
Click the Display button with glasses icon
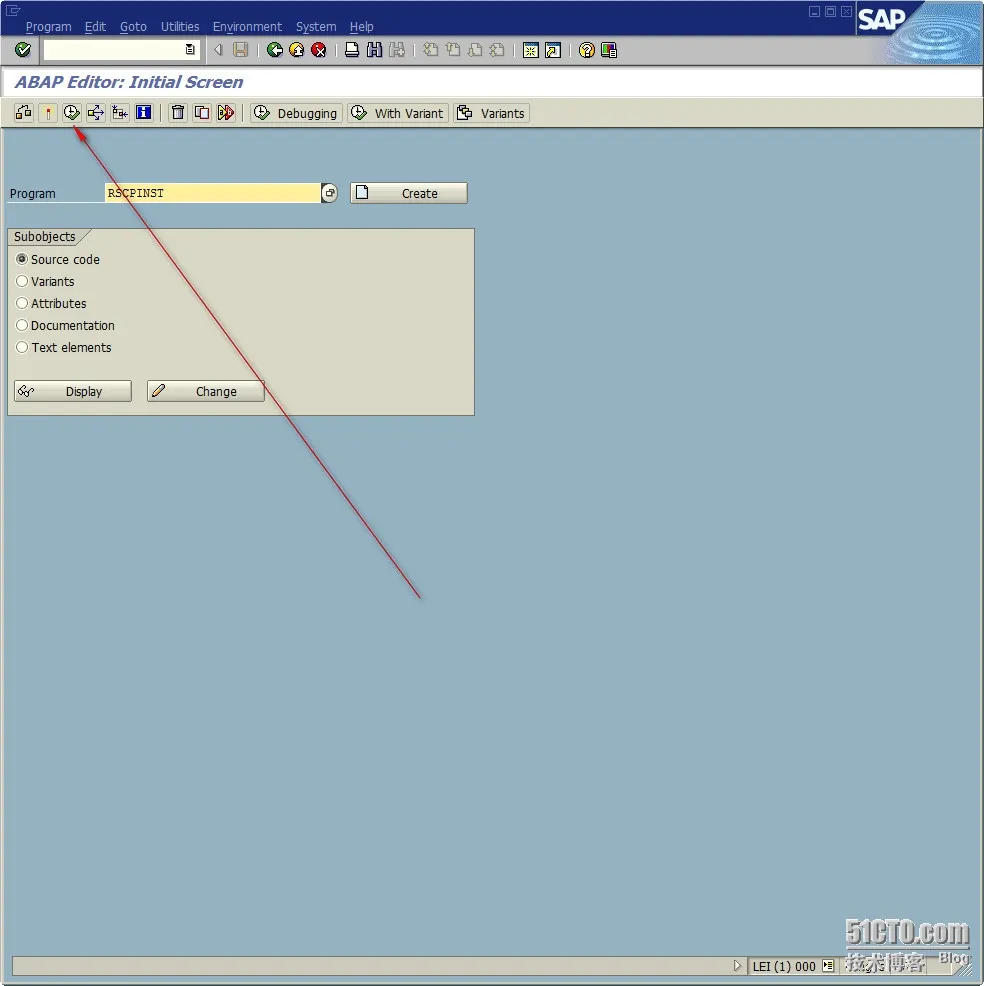pyautogui.click(x=73, y=391)
